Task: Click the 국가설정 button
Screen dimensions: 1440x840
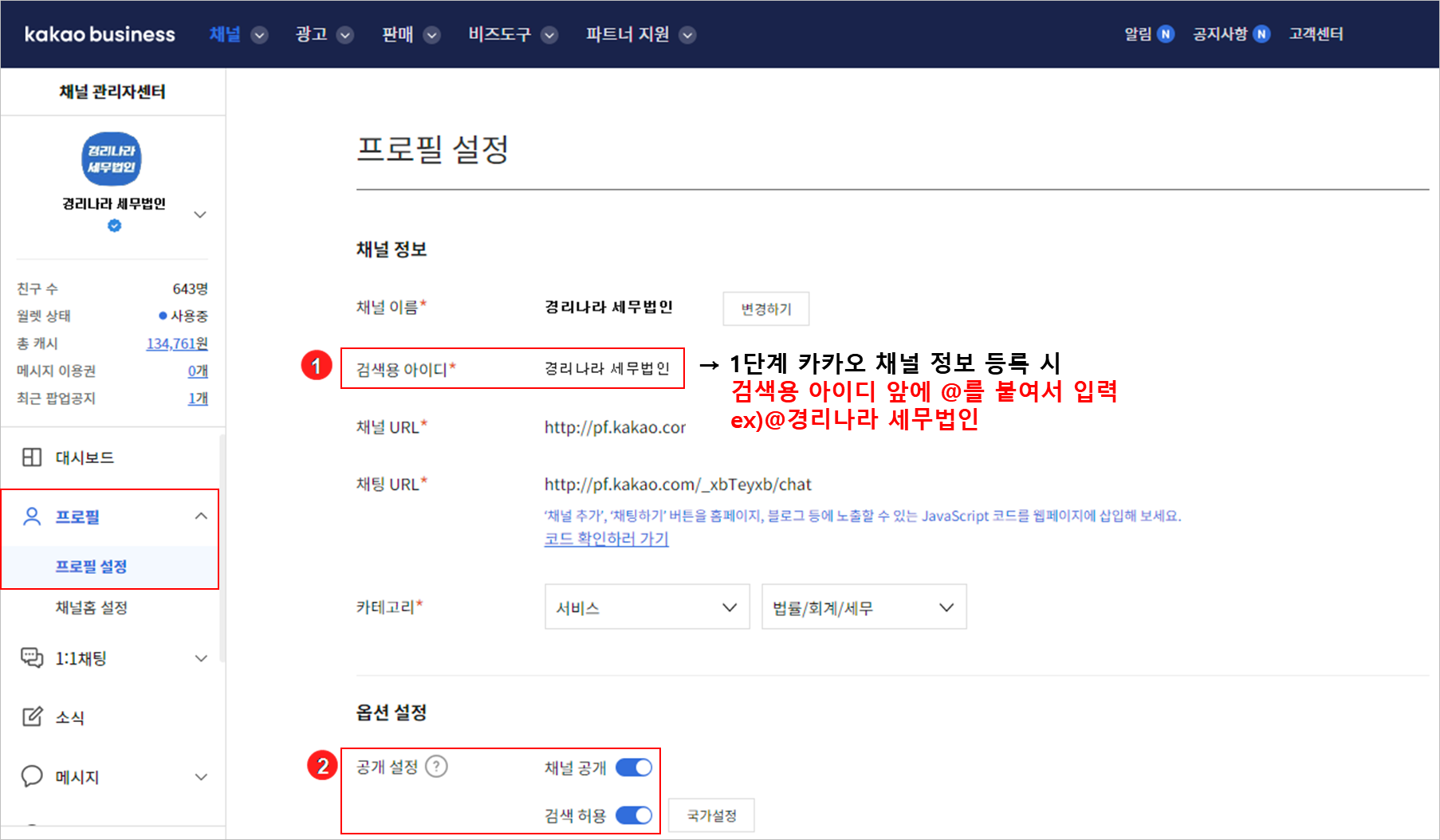Action: click(711, 815)
